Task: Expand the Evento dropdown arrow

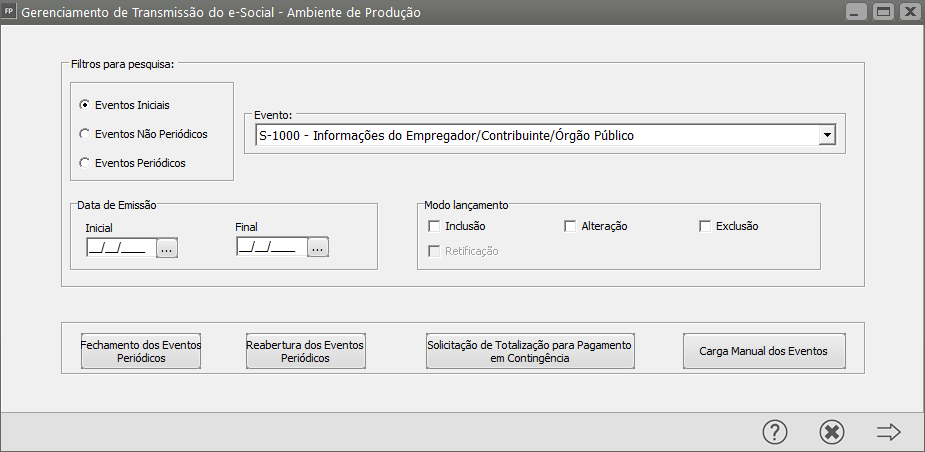Action: click(827, 136)
